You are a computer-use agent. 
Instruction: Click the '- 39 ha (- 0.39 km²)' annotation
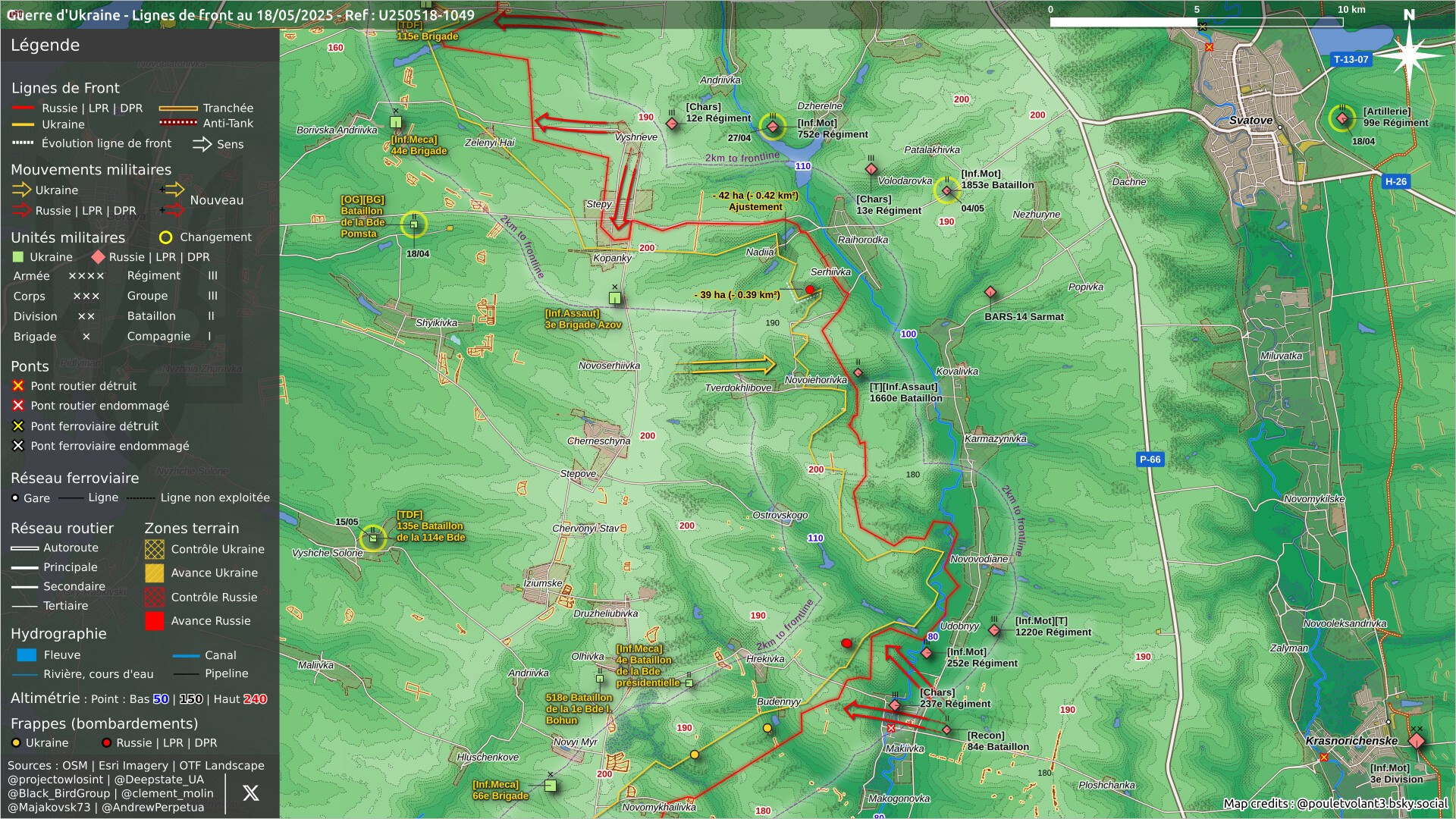click(x=737, y=295)
